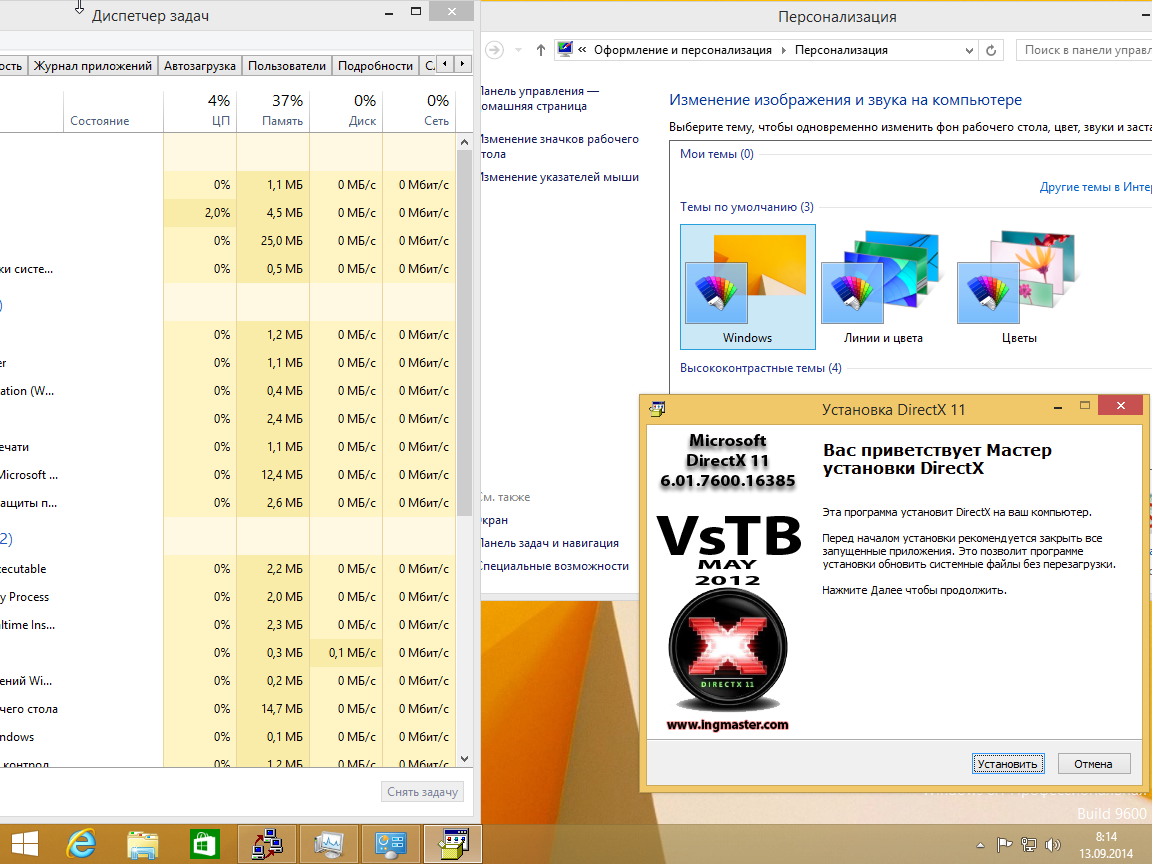The width and height of the screenshot is (1152, 864).
Task: Click the Установить button in DirectX installer
Action: [1007, 764]
